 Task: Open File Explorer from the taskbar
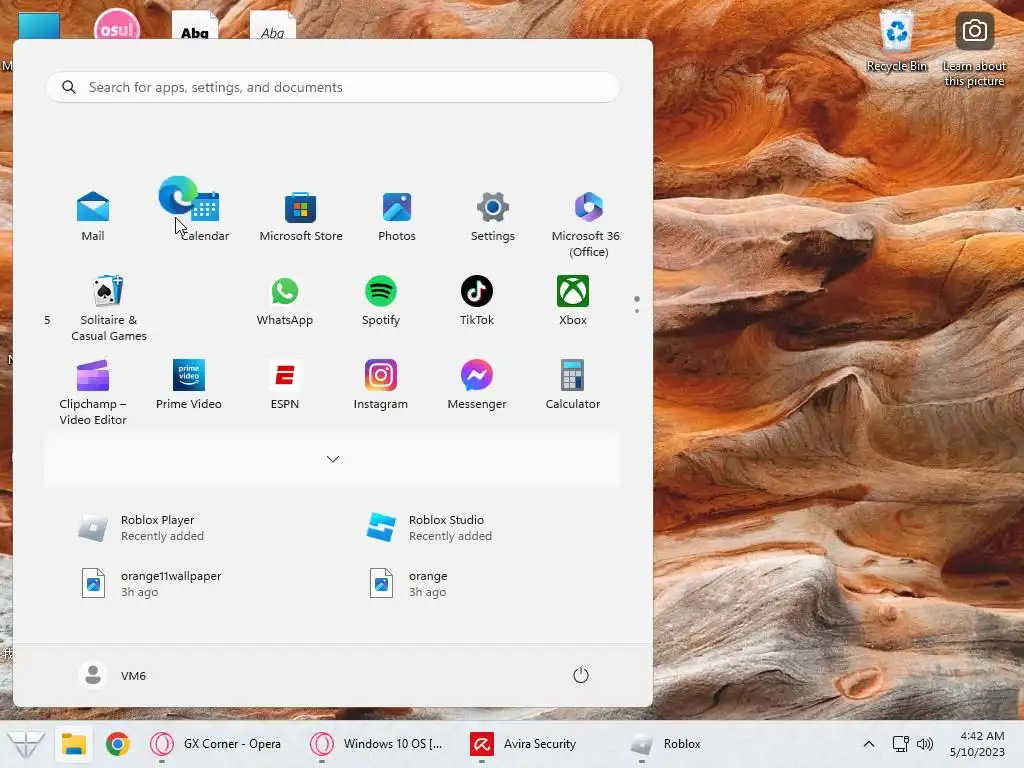tap(74, 744)
